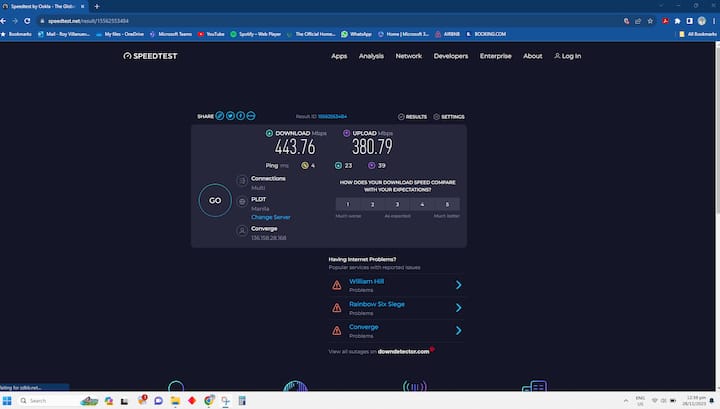Click the Download speed icon
Image resolution: width=720 pixels, height=409 pixels.
pos(269,133)
